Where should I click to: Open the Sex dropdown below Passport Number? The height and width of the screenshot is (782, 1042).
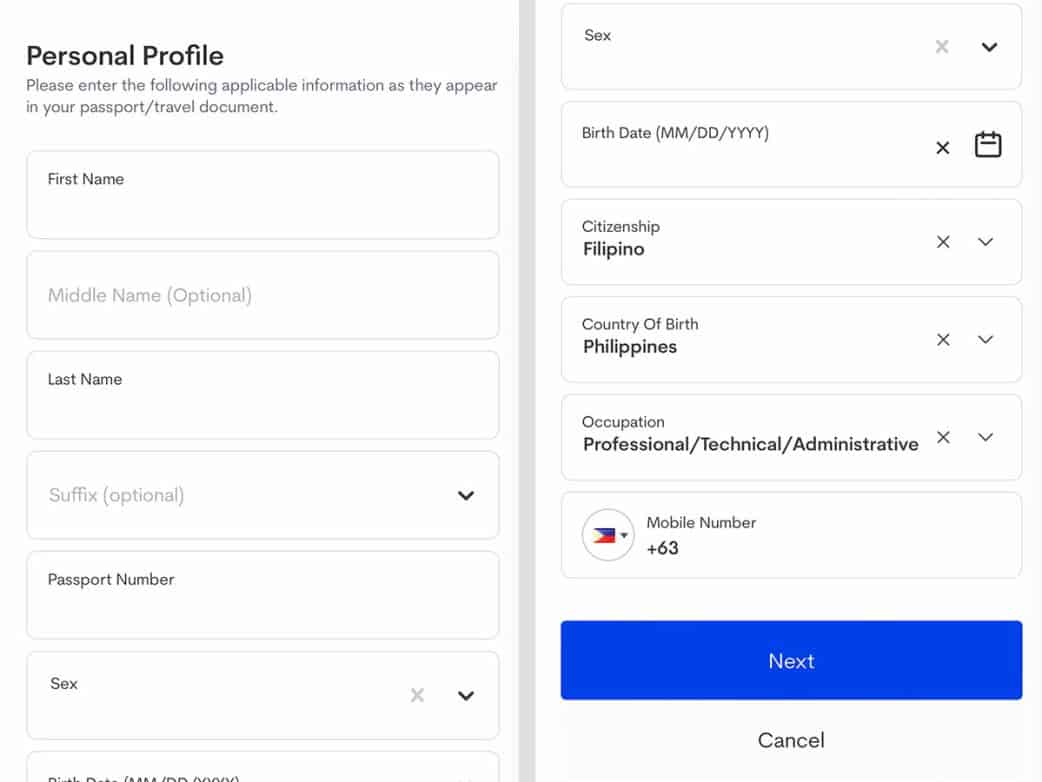click(465, 695)
